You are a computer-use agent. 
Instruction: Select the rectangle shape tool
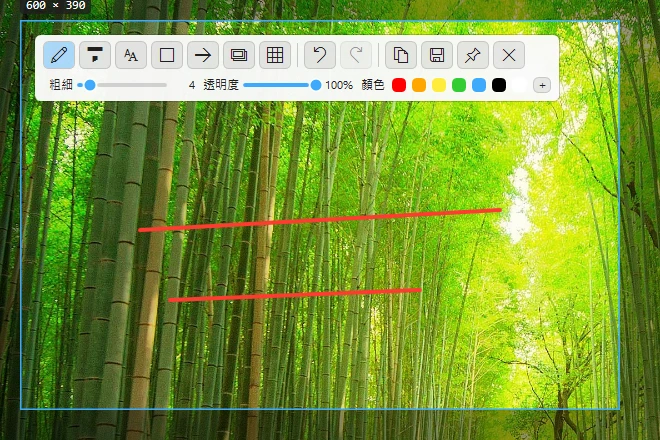167,55
